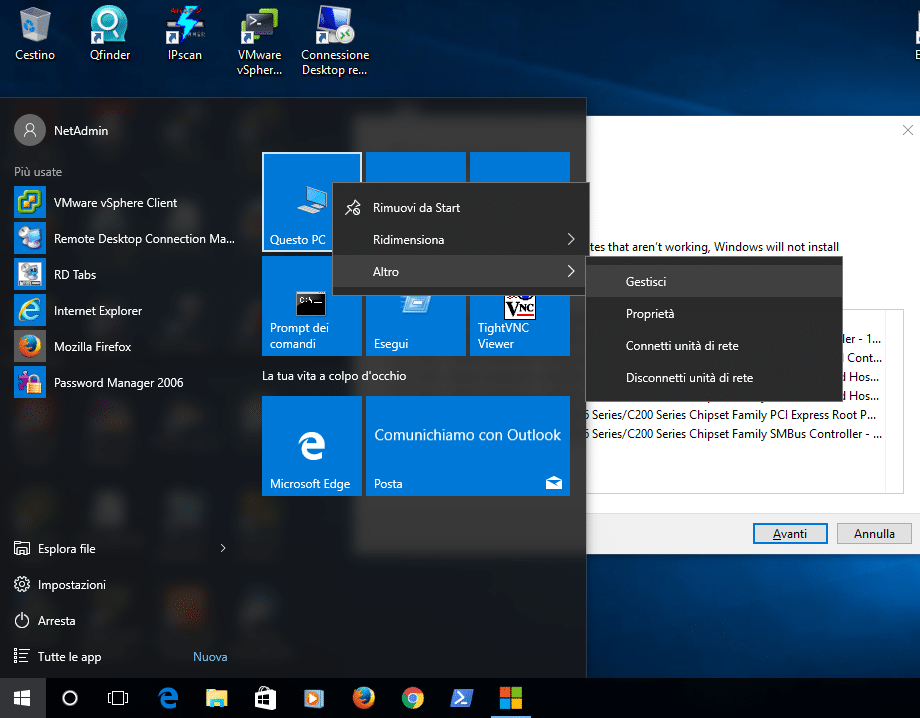The width and height of the screenshot is (920, 718).
Task: Select Disconnetti unità di rete
Action: [714, 378]
